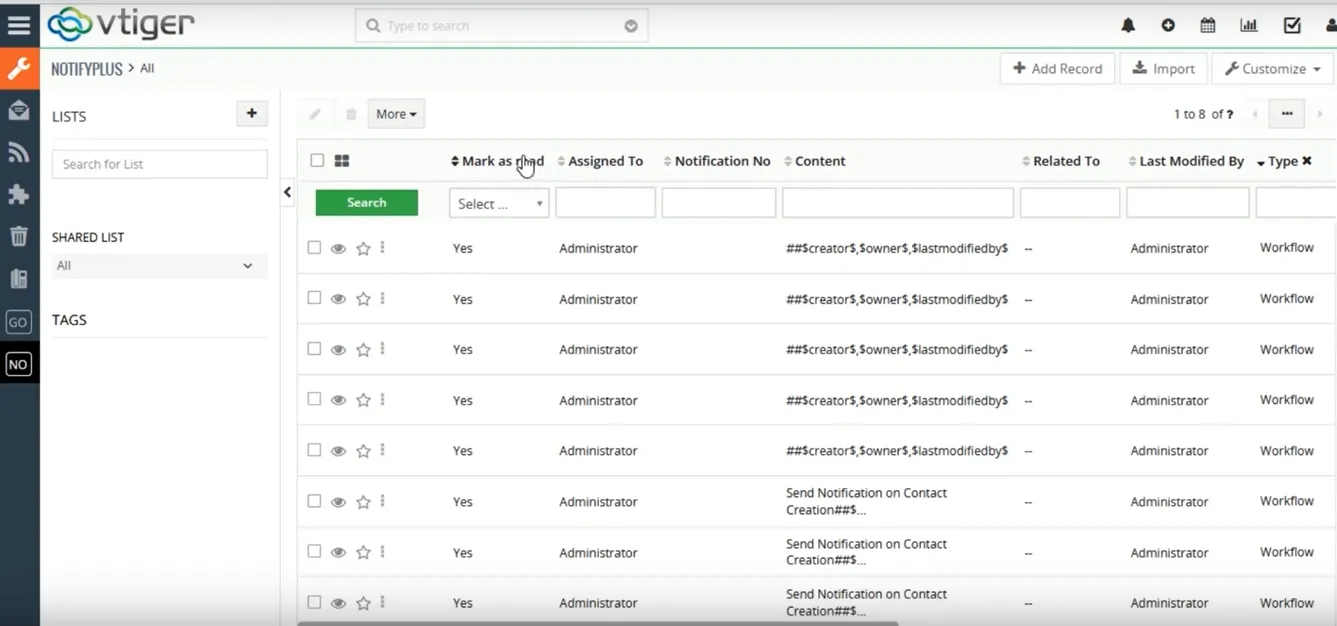
Task: Click the quick create plus icon
Action: coord(1168,26)
